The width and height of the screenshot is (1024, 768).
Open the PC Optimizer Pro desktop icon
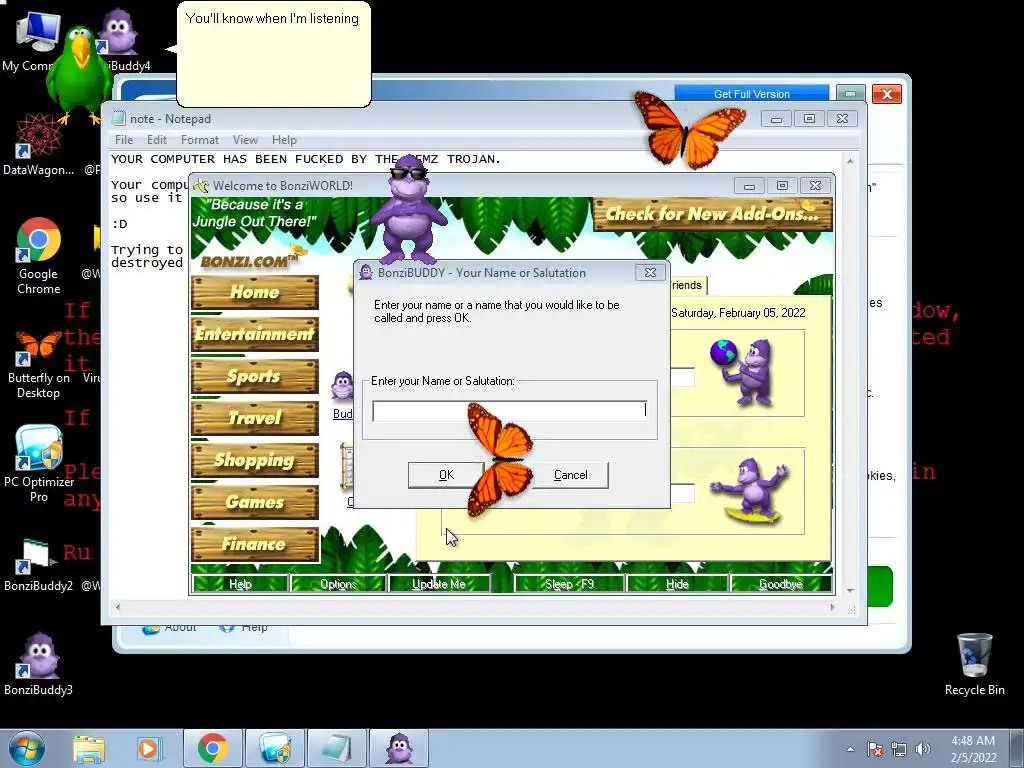click(39, 464)
